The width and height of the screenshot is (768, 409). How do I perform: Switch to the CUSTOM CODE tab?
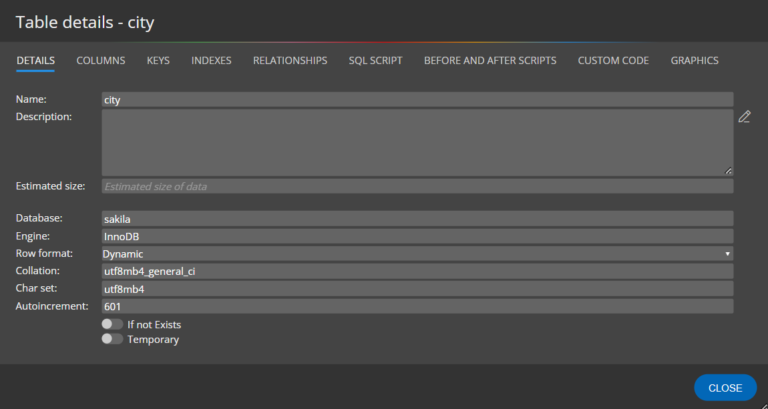pos(613,61)
